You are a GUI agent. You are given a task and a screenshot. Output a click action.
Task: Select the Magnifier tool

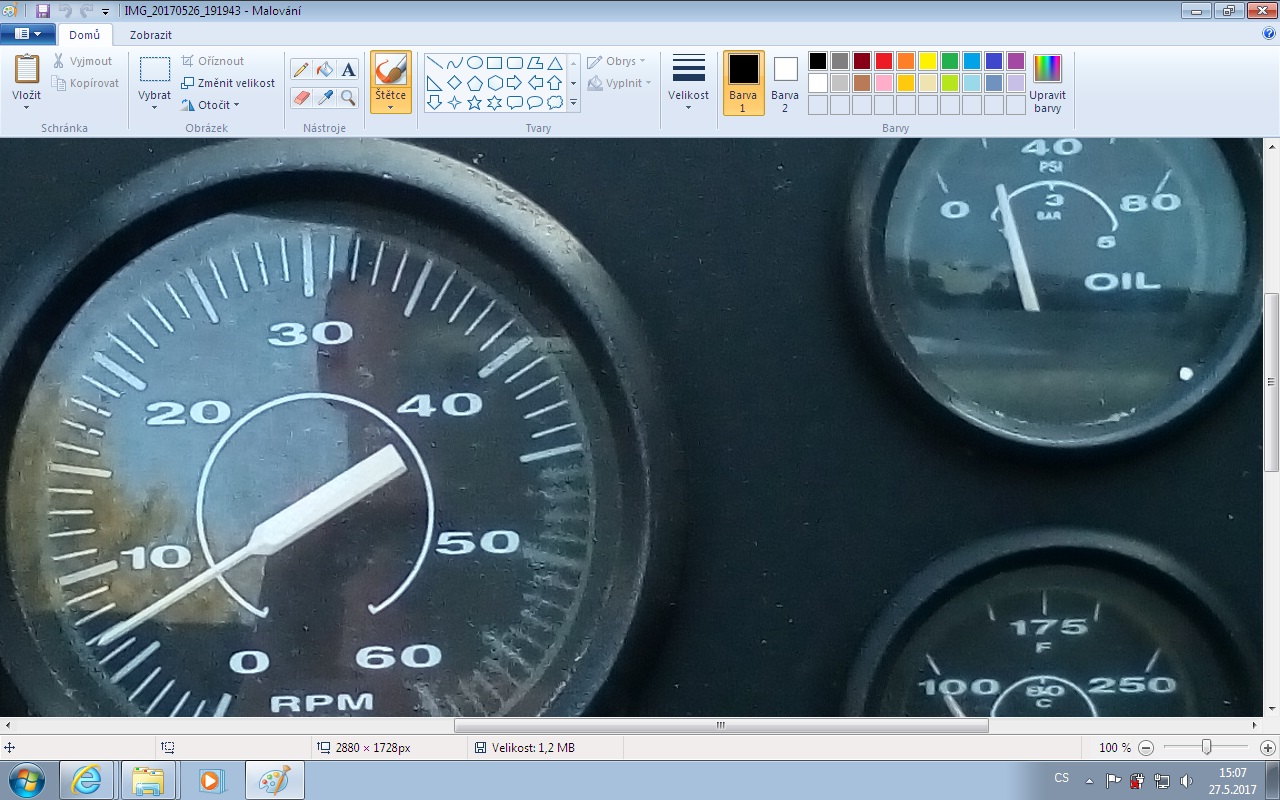(x=348, y=97)
